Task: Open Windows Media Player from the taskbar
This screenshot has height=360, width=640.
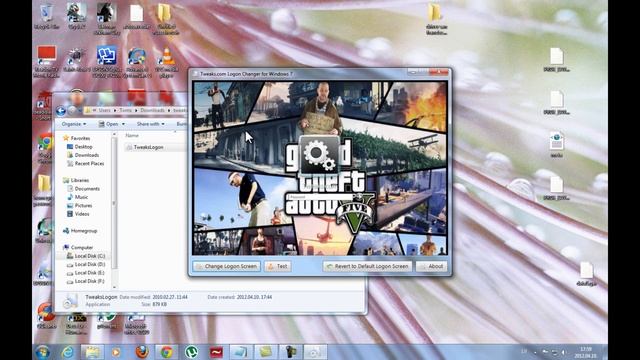Action: 116,352
